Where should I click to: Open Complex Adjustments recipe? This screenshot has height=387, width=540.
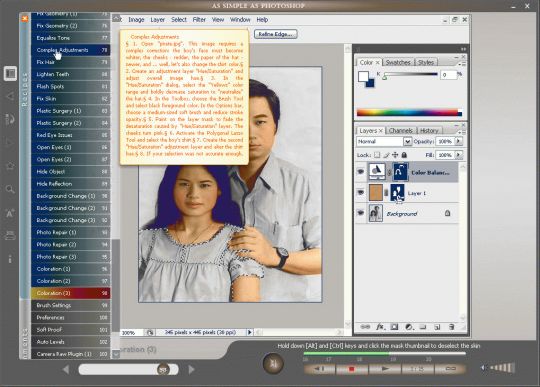coord(71,50)
